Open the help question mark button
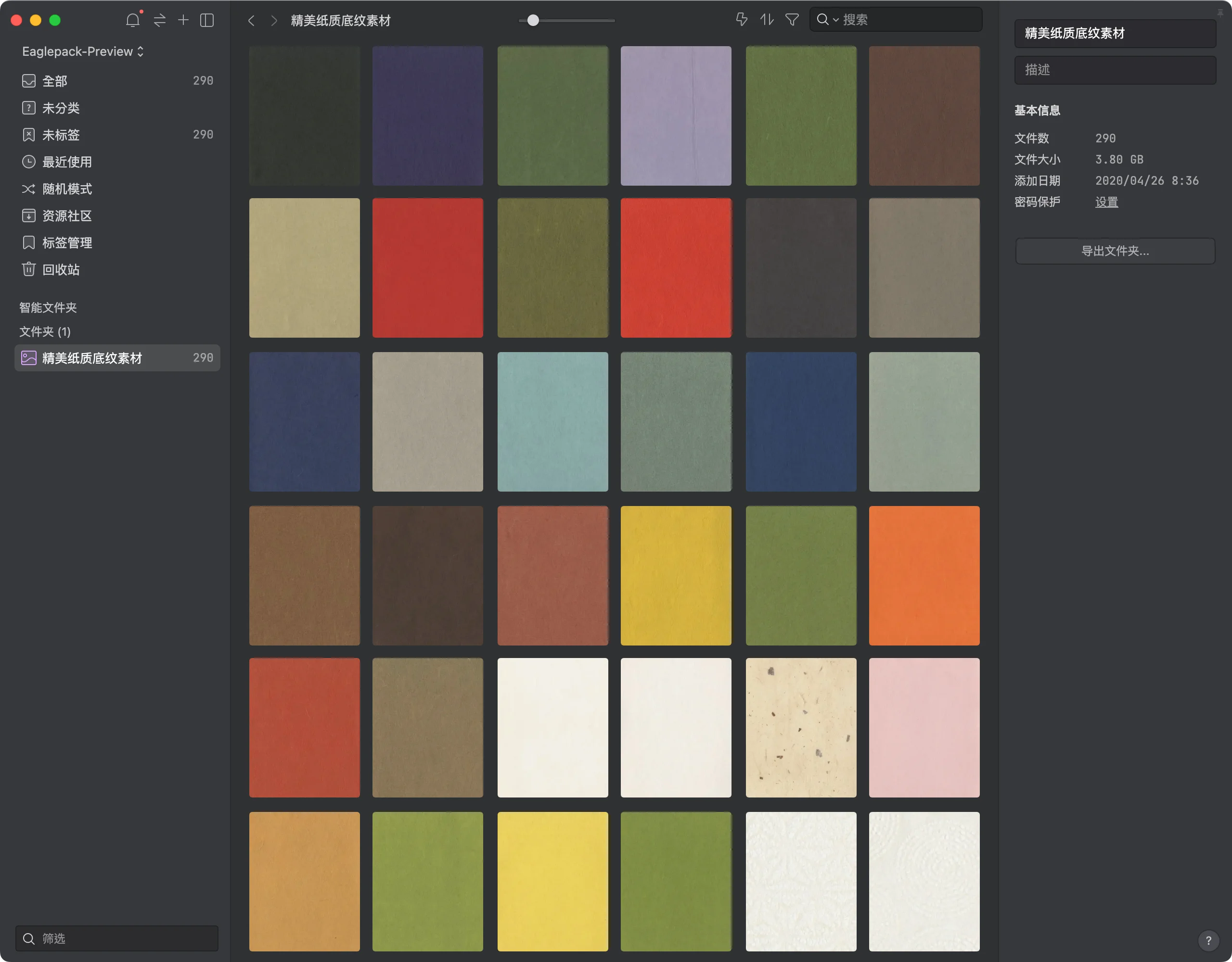Viewport: 1232px width, 962px height. [1208, 940]
